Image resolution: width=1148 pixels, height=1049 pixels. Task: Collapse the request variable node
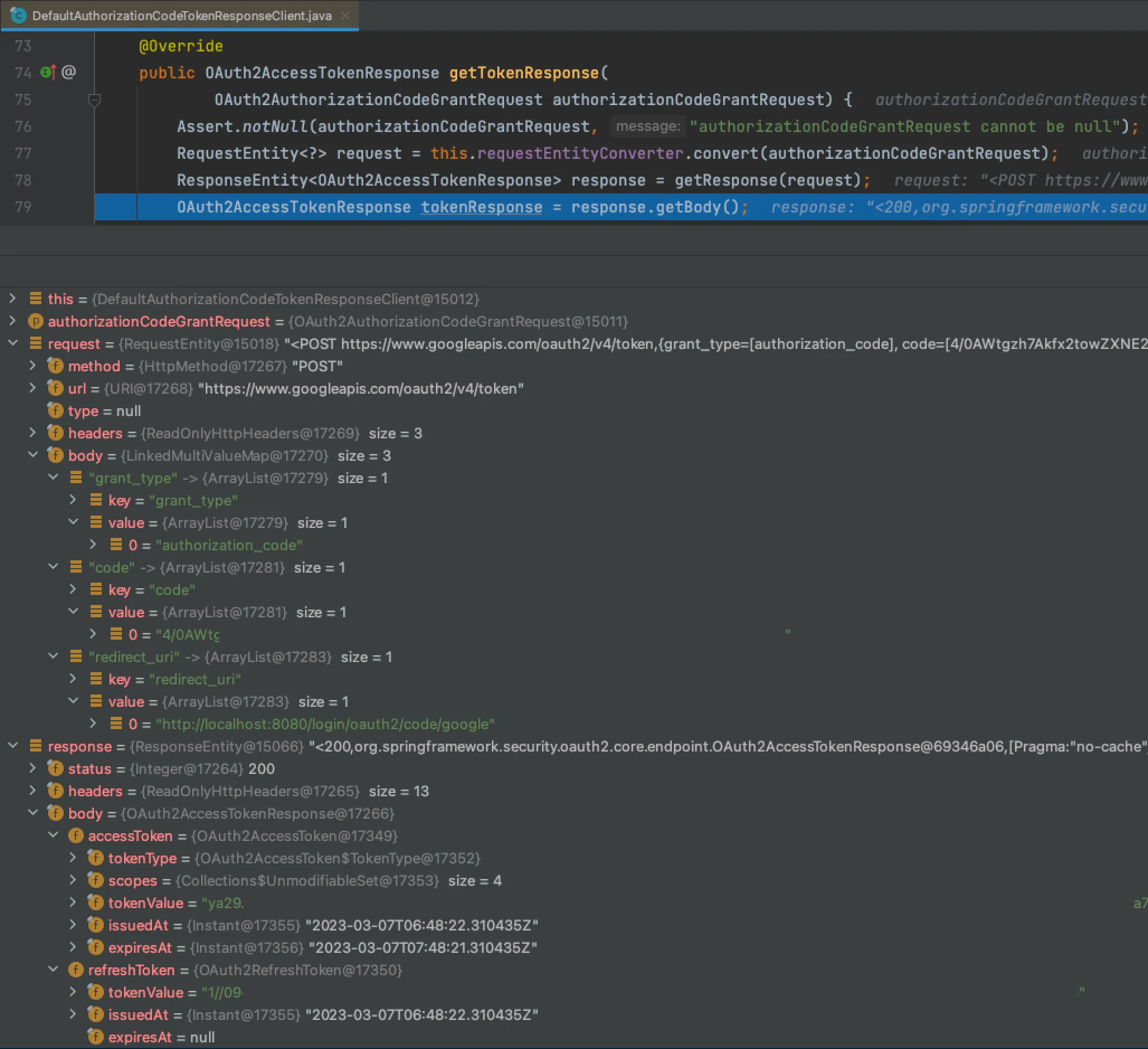click(x=12, y=343)
